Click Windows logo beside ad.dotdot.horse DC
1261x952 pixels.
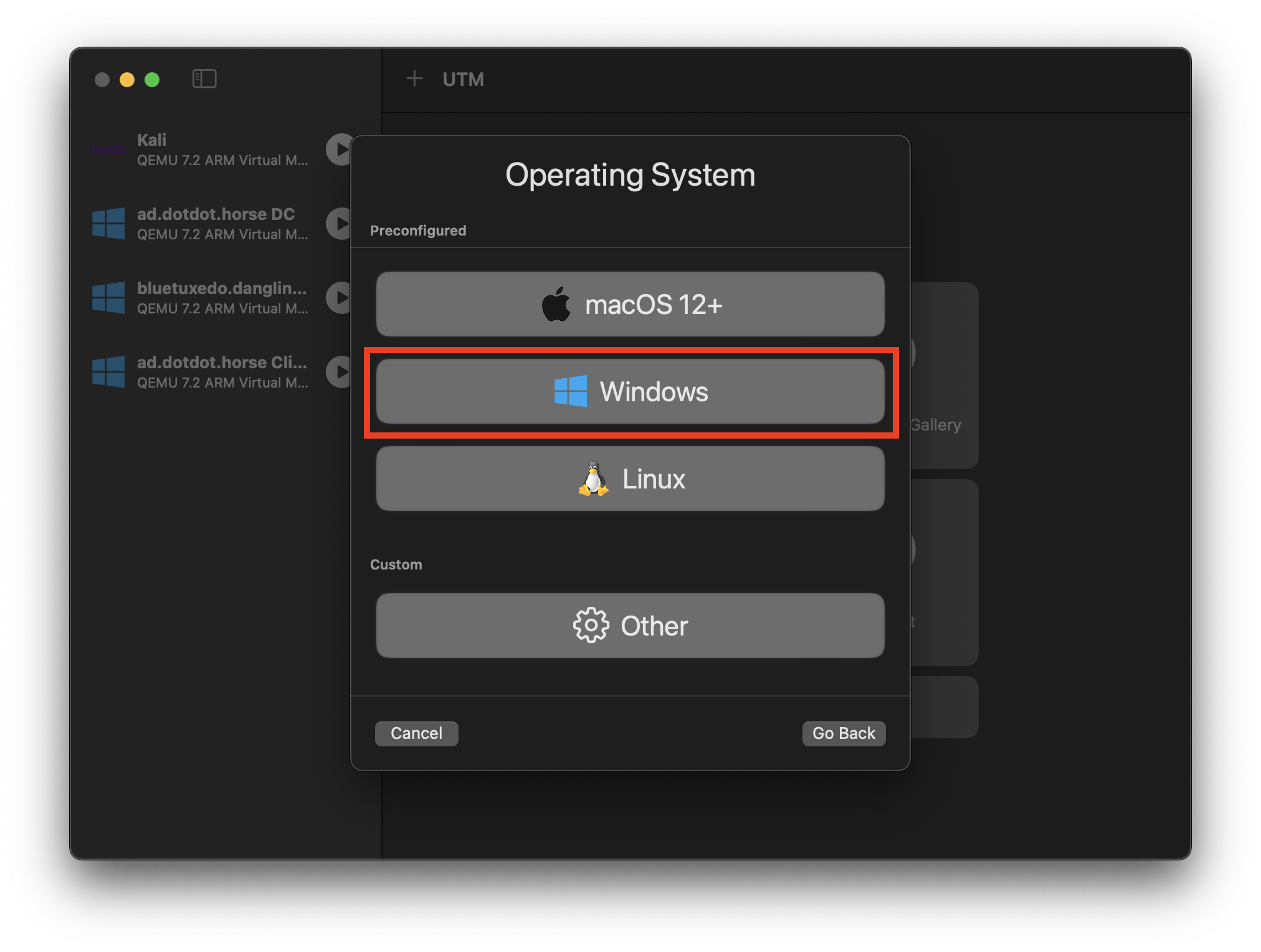point(108,224)
